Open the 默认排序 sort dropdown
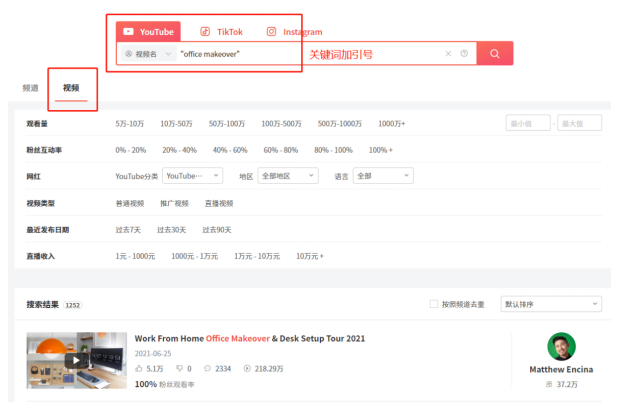The height and width of the screenshot is (411, 639). click(551, 304)
